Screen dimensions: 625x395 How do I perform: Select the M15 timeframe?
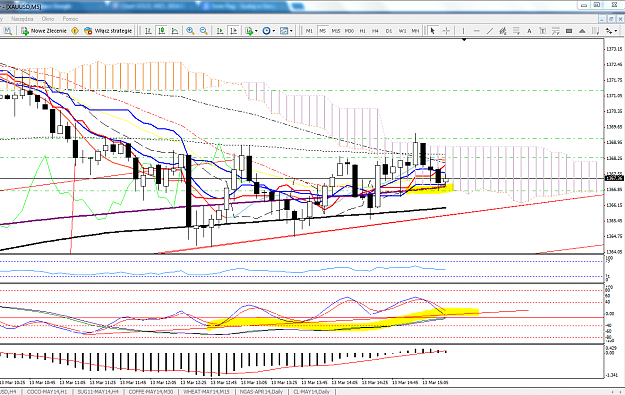pyautogui.click(x=336, y=31)
